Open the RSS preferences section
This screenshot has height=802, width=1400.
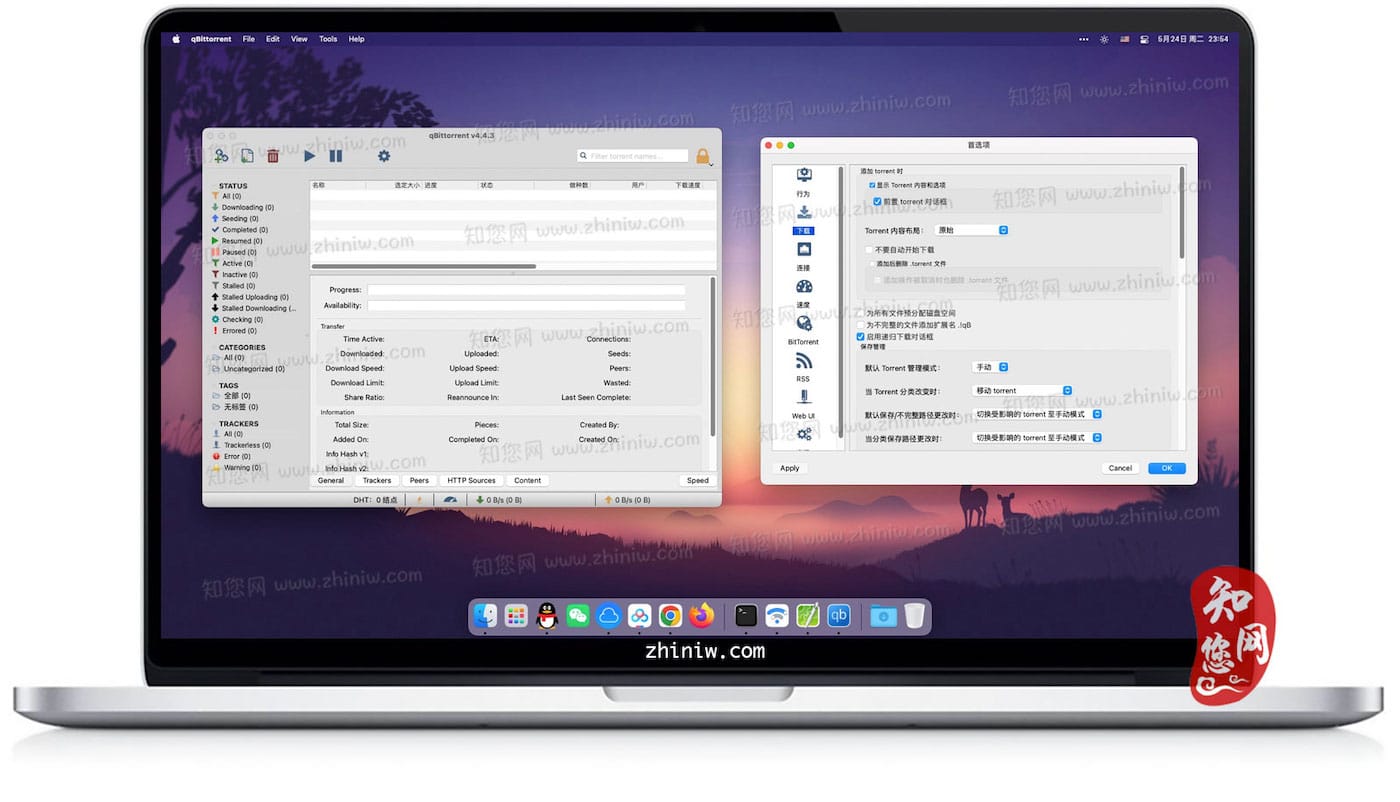803,367
